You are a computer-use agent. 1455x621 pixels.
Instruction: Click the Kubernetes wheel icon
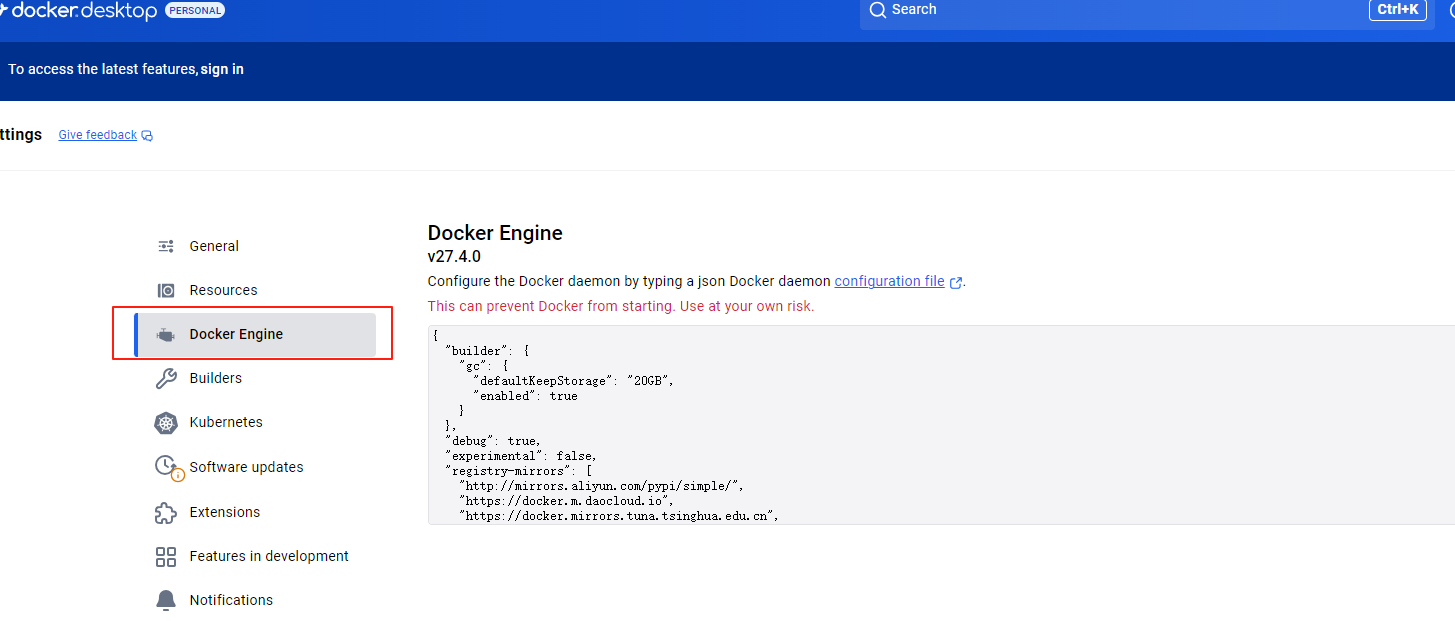pos(166,423)
